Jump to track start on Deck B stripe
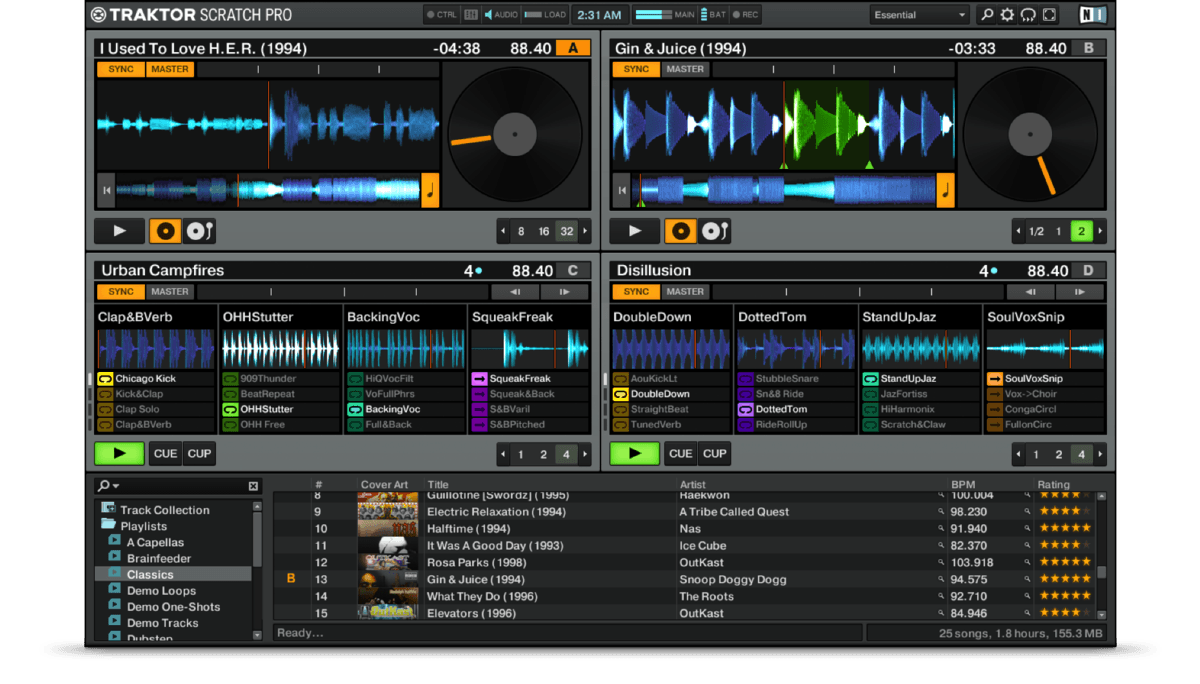 click(x=622, y=190)
